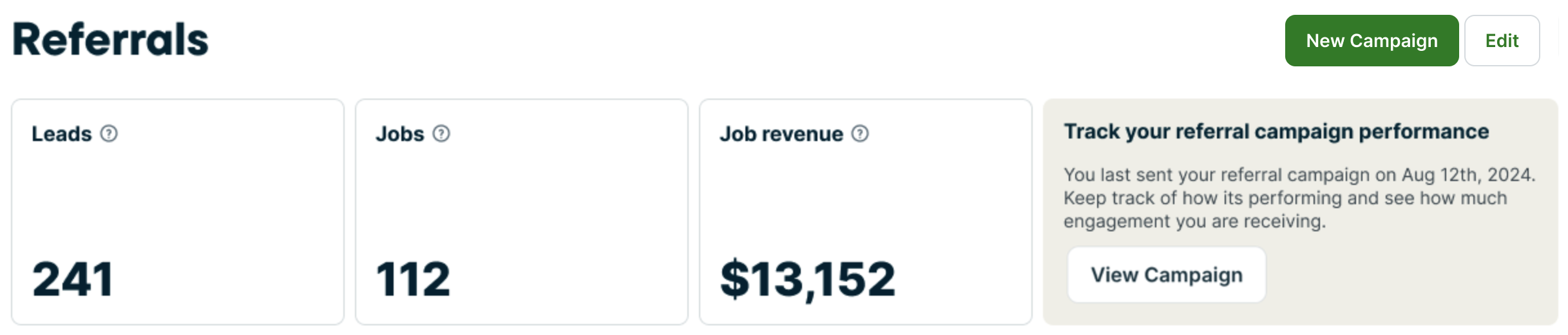1568x335 pixels.
Task: Click the "engagement you are receiving" text
Action: [x=1194, y=221]
